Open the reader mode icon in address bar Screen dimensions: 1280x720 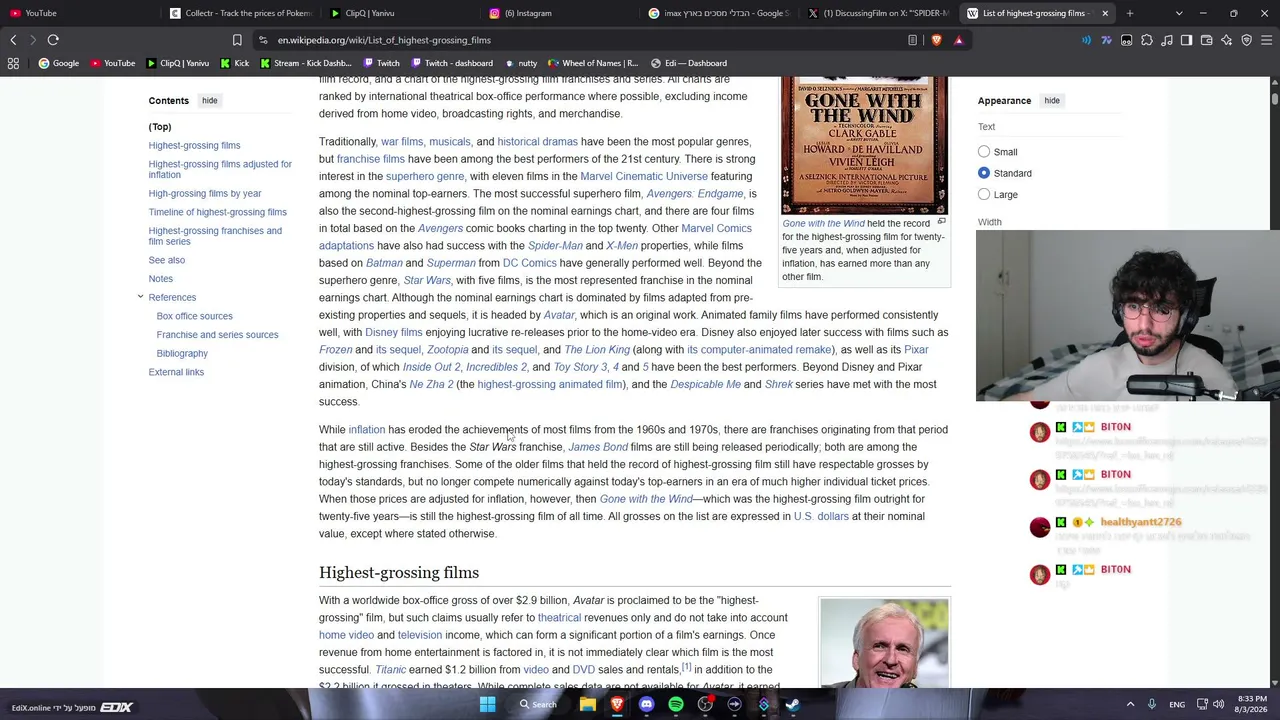pos(912,40)
